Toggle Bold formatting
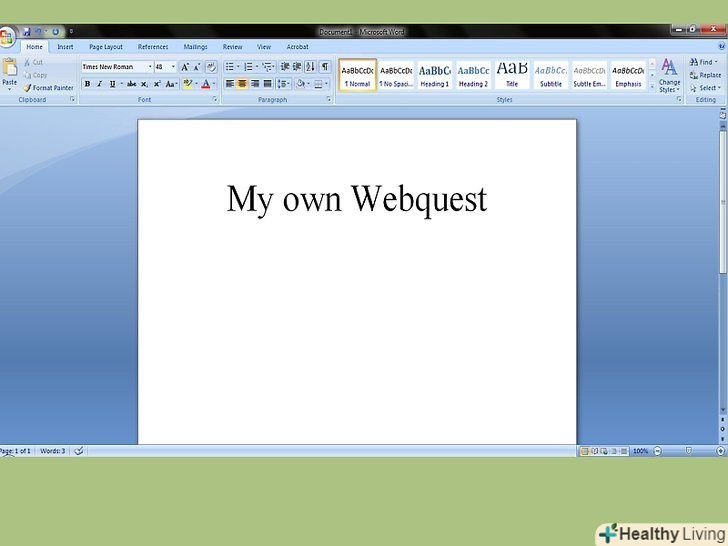 coord(87,84)
